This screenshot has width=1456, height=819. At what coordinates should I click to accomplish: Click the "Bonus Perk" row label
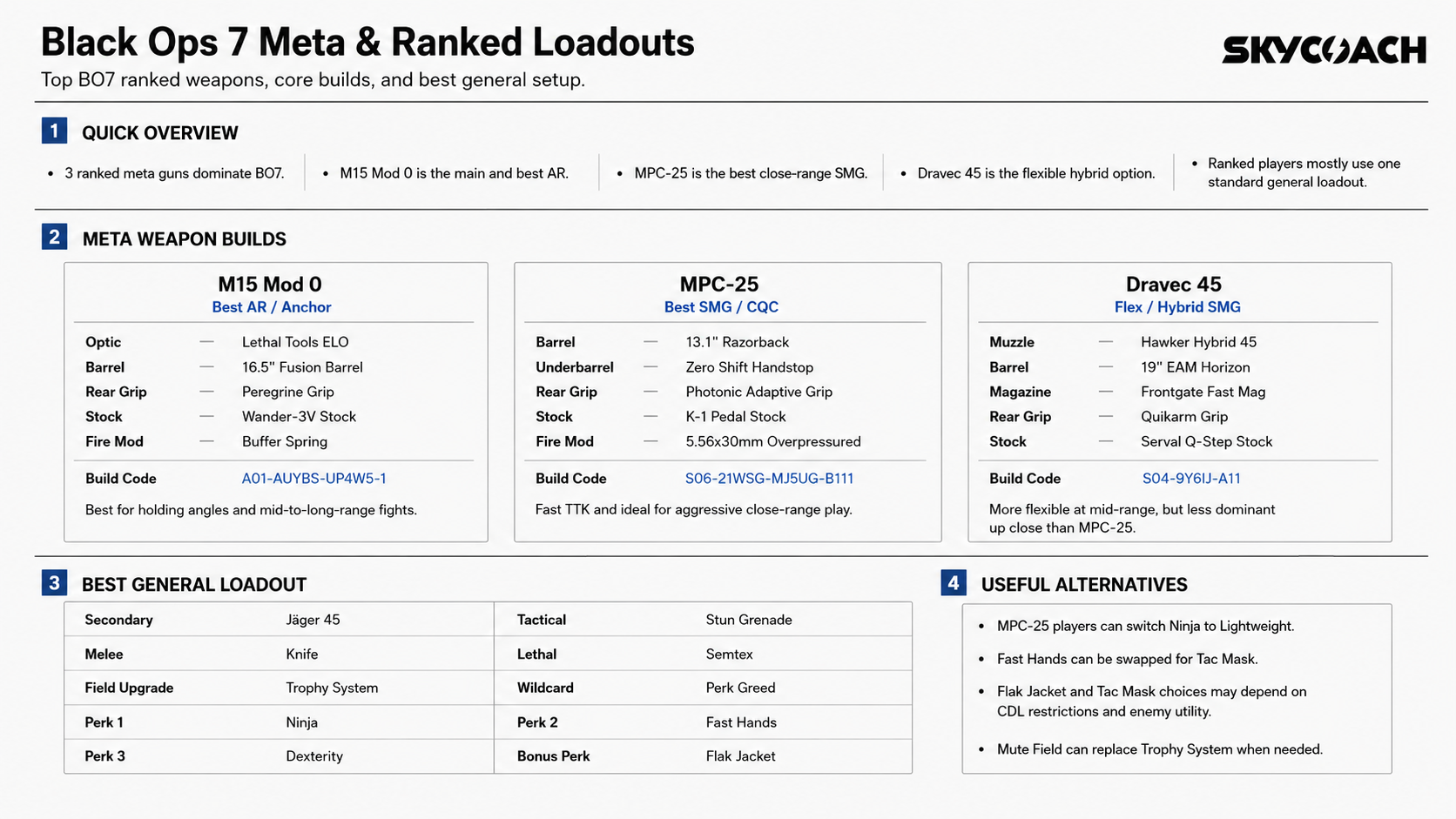click(553, 756)
